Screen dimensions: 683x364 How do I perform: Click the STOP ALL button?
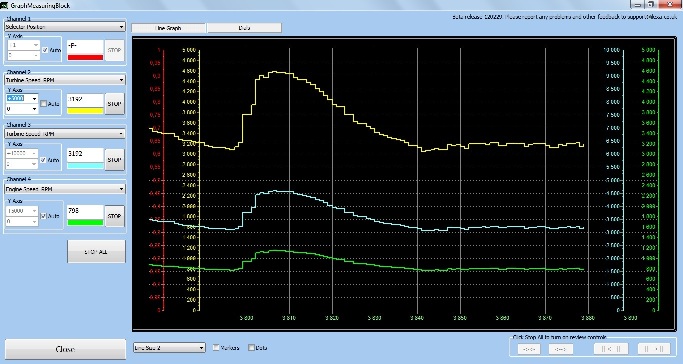click(x=96, y=252)
